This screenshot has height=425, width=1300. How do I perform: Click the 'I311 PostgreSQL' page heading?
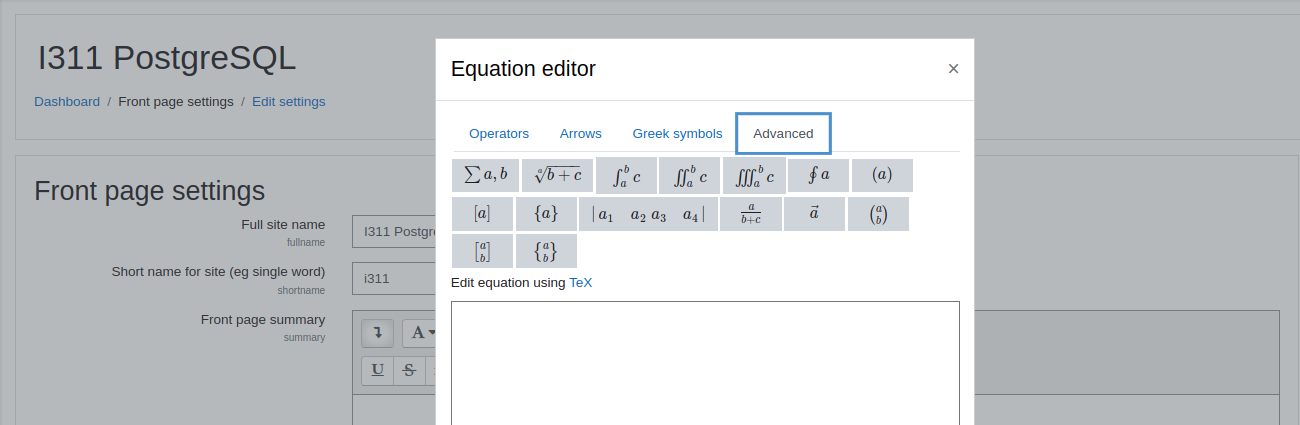167,58
